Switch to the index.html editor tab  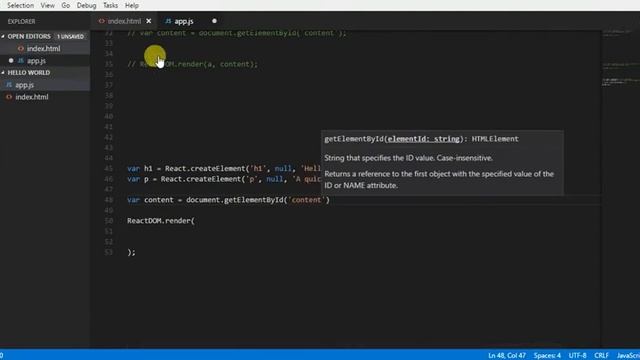point(124,21)
